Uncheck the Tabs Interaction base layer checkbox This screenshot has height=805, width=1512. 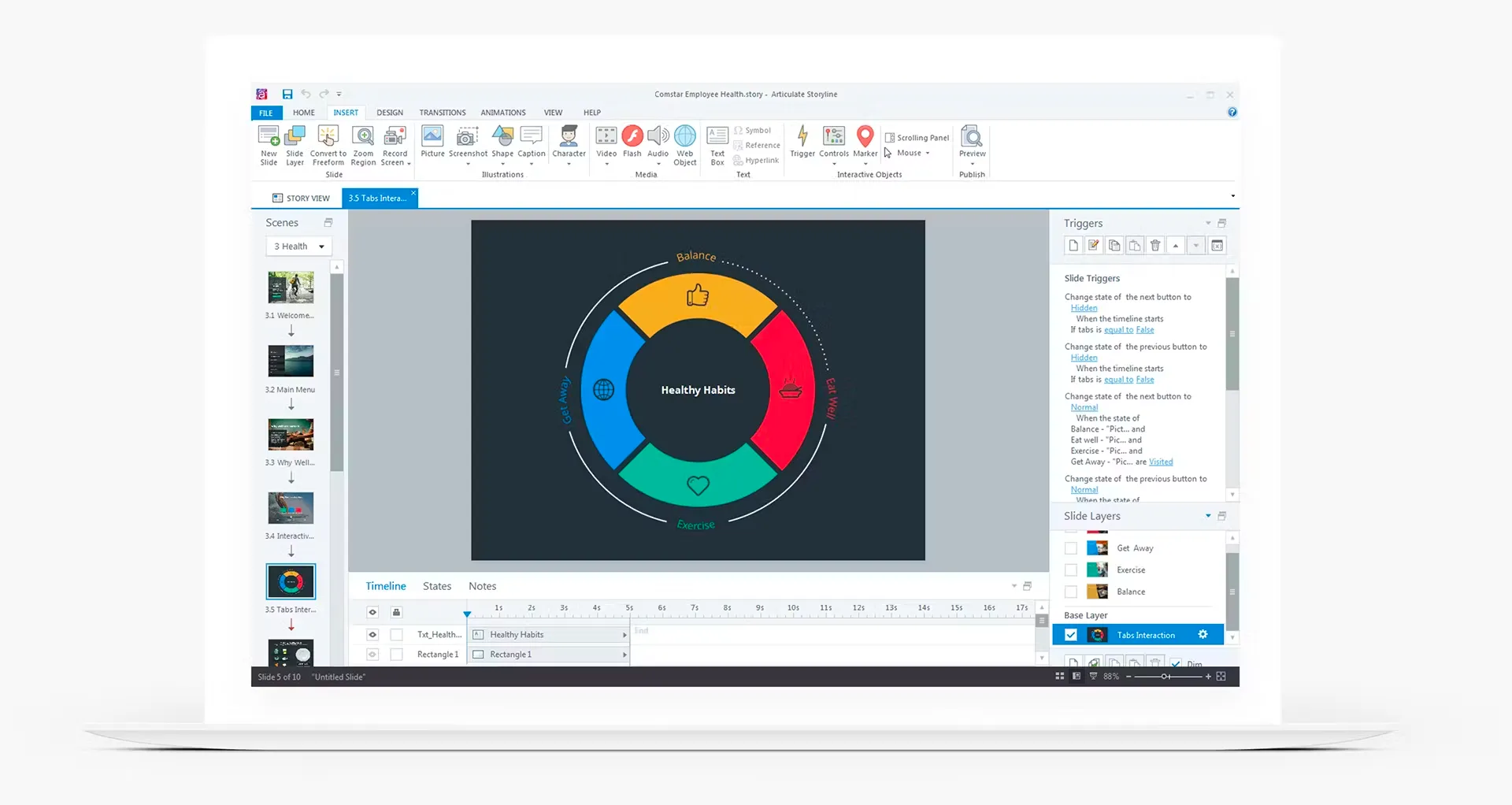1070,634
